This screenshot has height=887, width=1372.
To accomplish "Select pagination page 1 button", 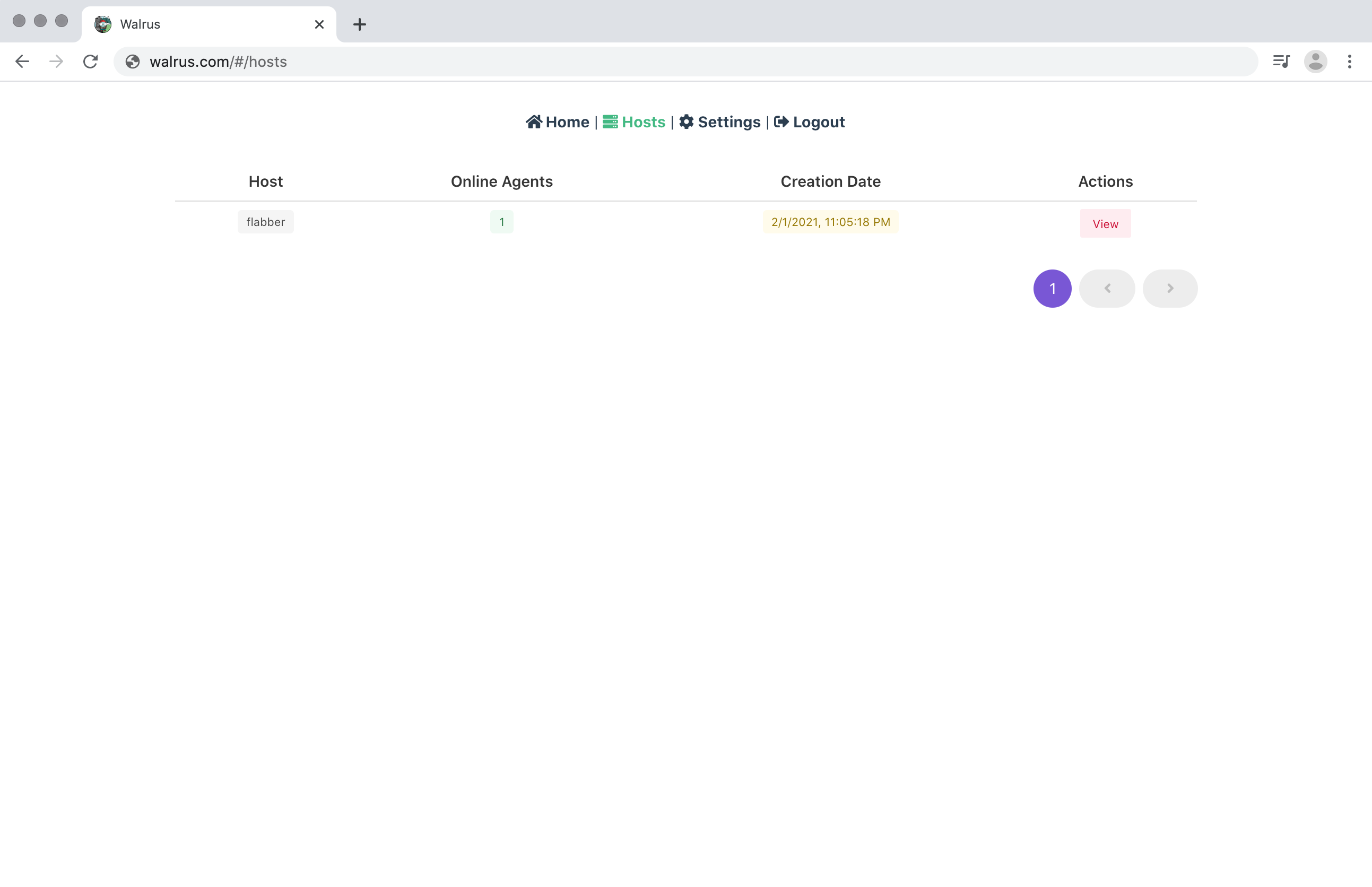I will pyautogui.click(x=1052, y=289).
